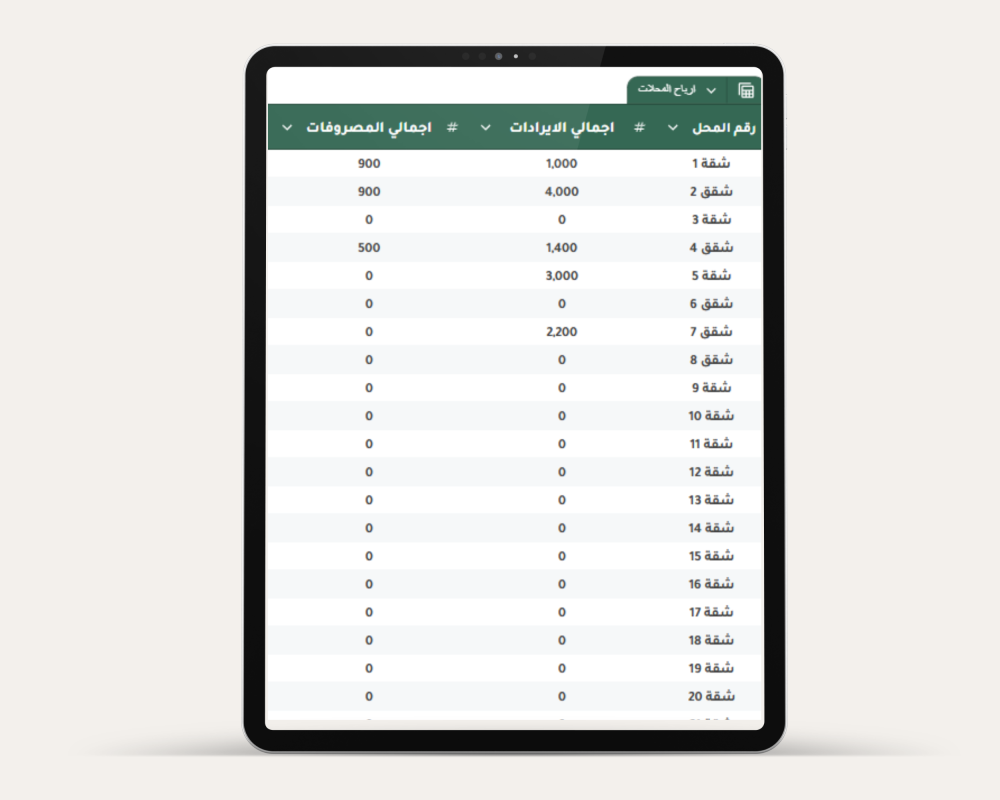Click the 3,000 revenue cell in شقة 5

pyautogui.click(x=561, y=276)
